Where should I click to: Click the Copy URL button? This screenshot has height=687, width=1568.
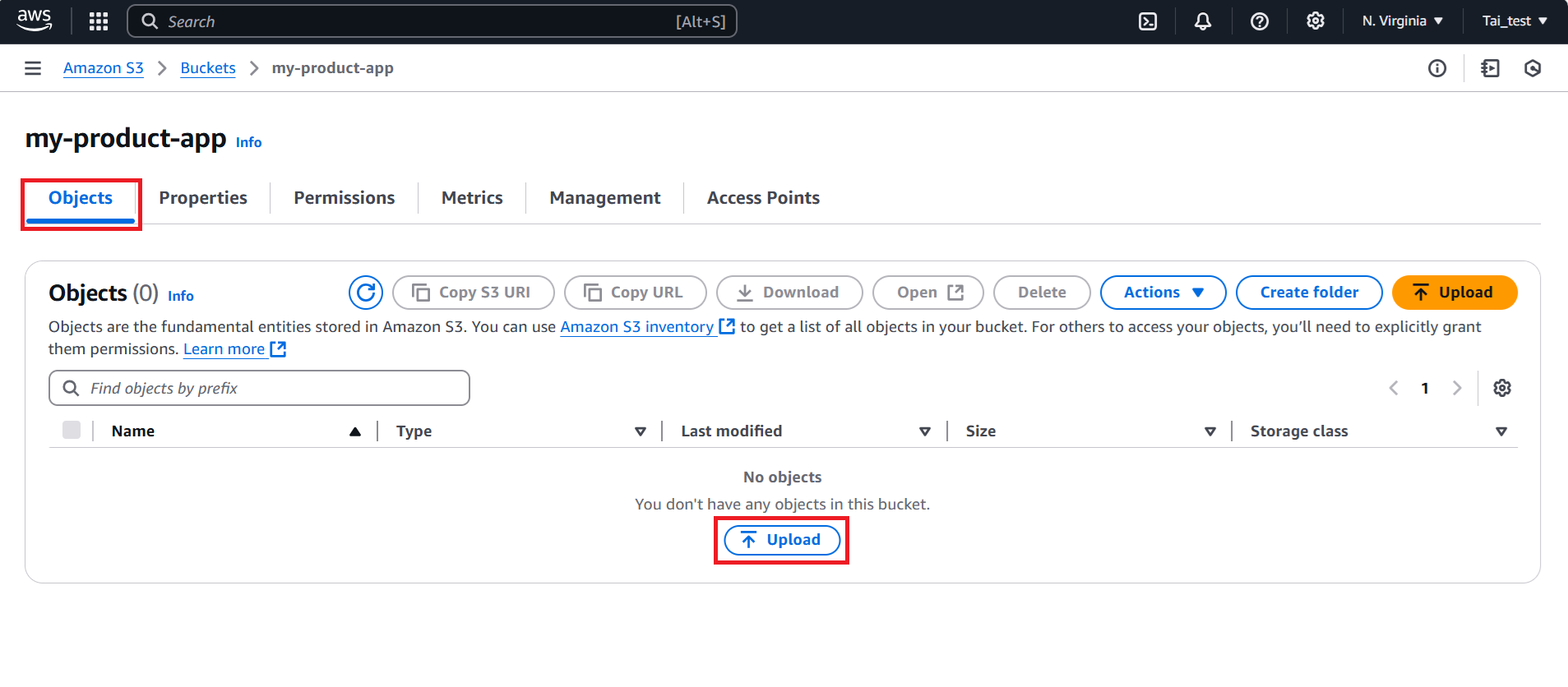click(636, 293)
